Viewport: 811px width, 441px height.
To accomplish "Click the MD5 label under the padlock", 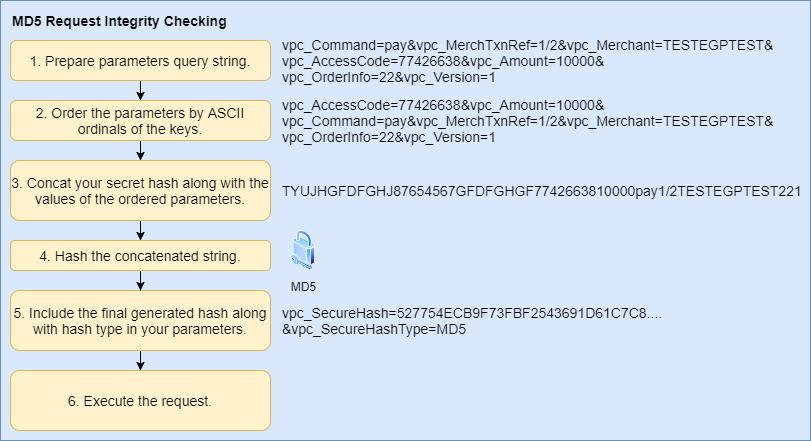I will pyautogui.click(x=303, y=286).
